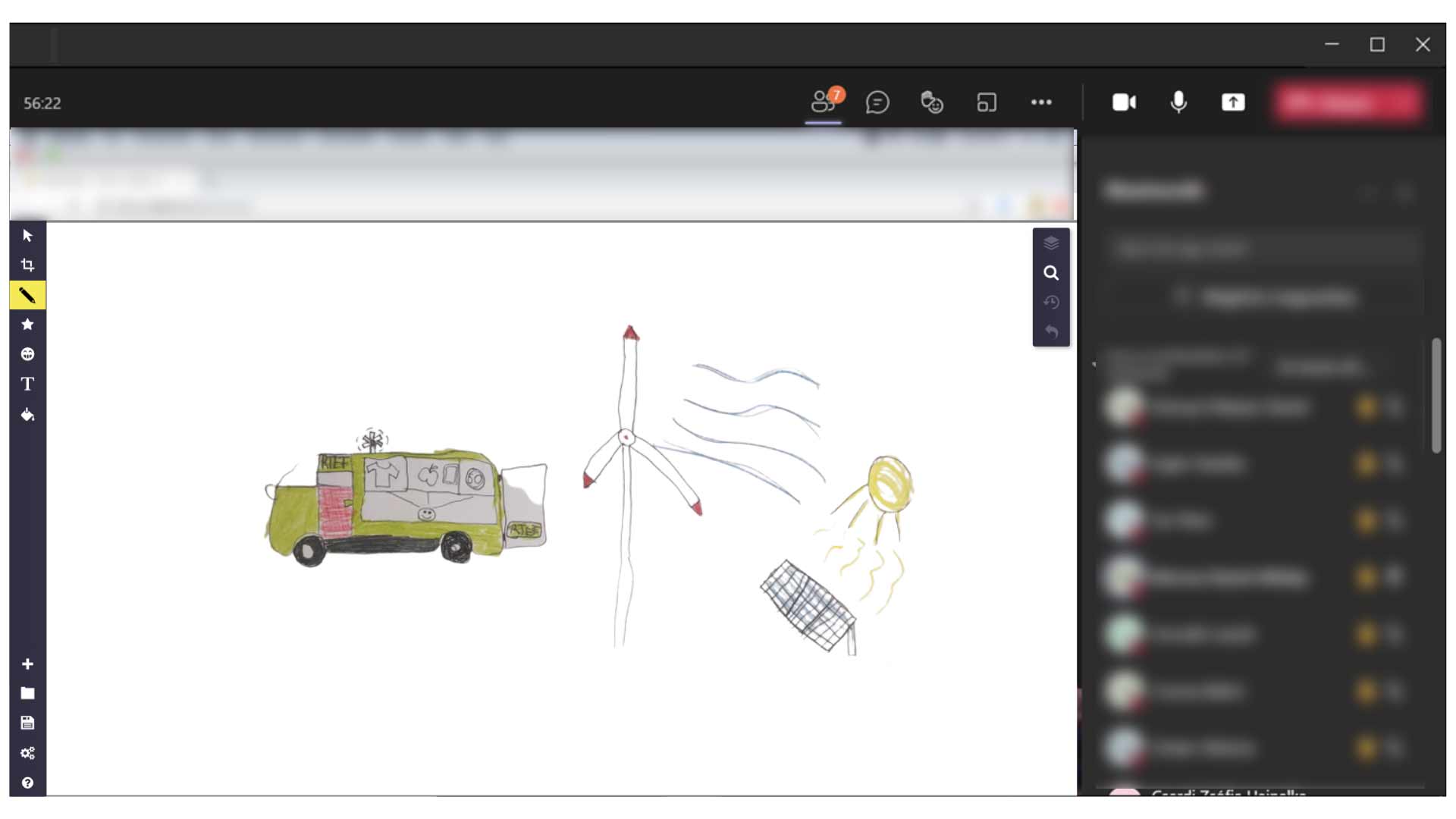This screenshot has height=819, width=1456.
Task: Expand the version history options
Action: pos(1052,302)
